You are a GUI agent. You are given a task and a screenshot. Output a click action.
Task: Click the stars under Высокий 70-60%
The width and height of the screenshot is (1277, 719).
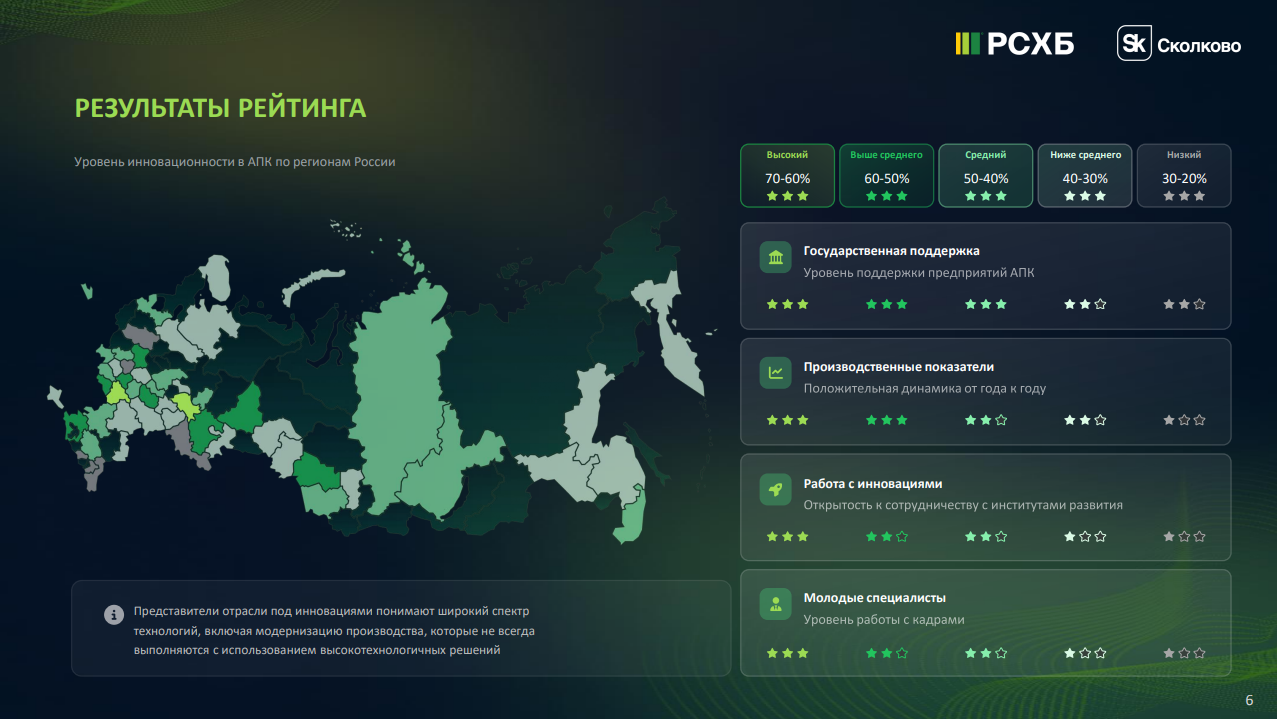(787, 196)
